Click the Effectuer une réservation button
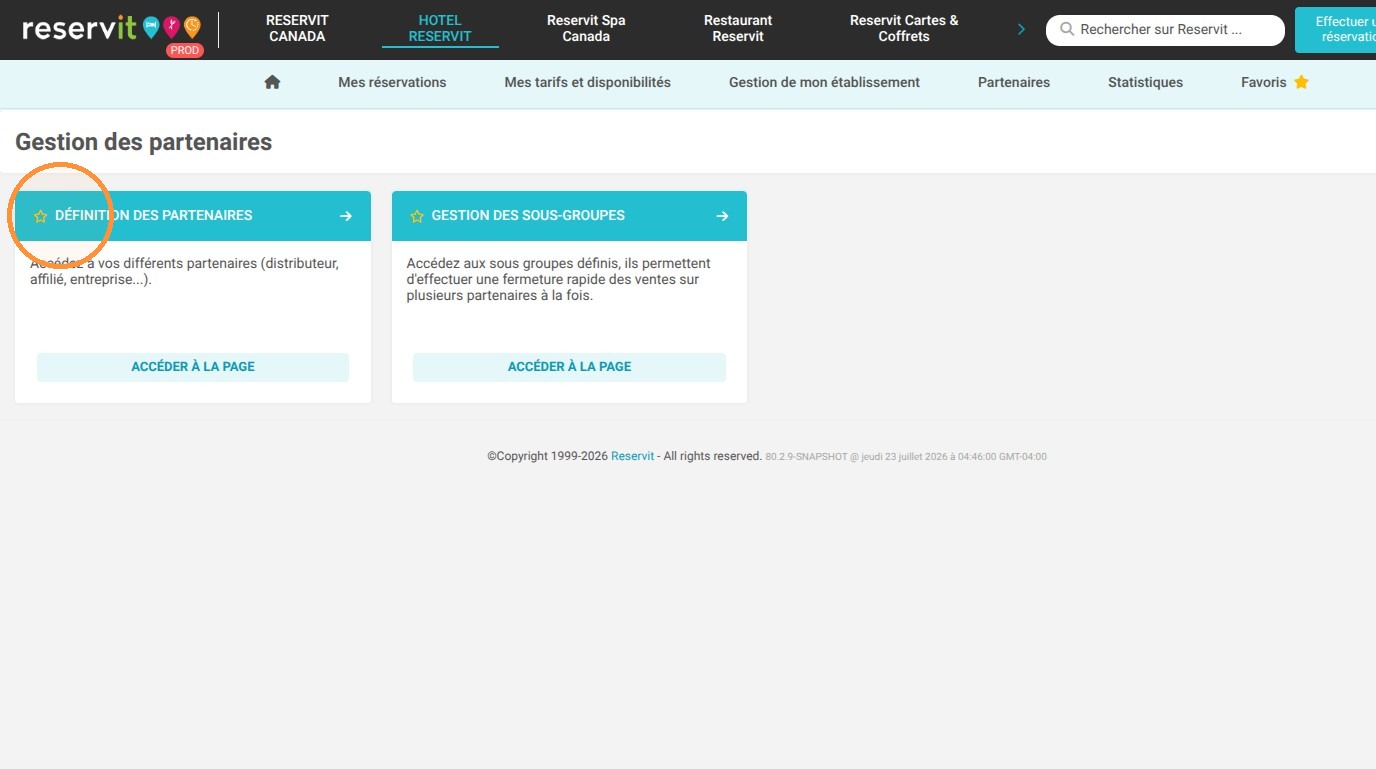Image resolution: width=1376 pixels, height=769 pixels. 1336,29
